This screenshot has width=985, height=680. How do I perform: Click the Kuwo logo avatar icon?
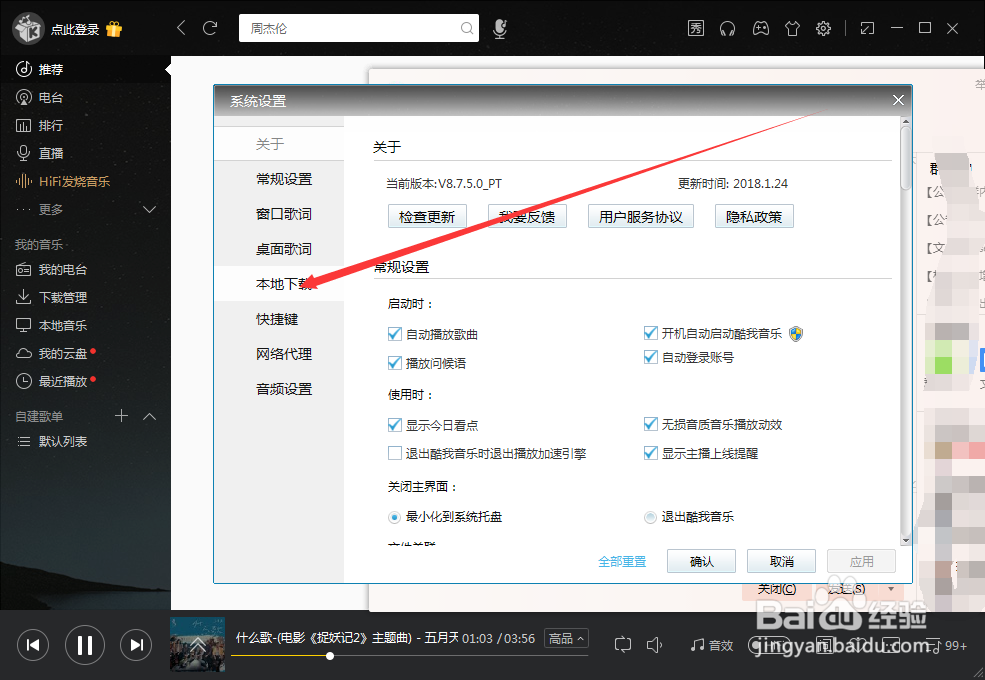point(28,28)
